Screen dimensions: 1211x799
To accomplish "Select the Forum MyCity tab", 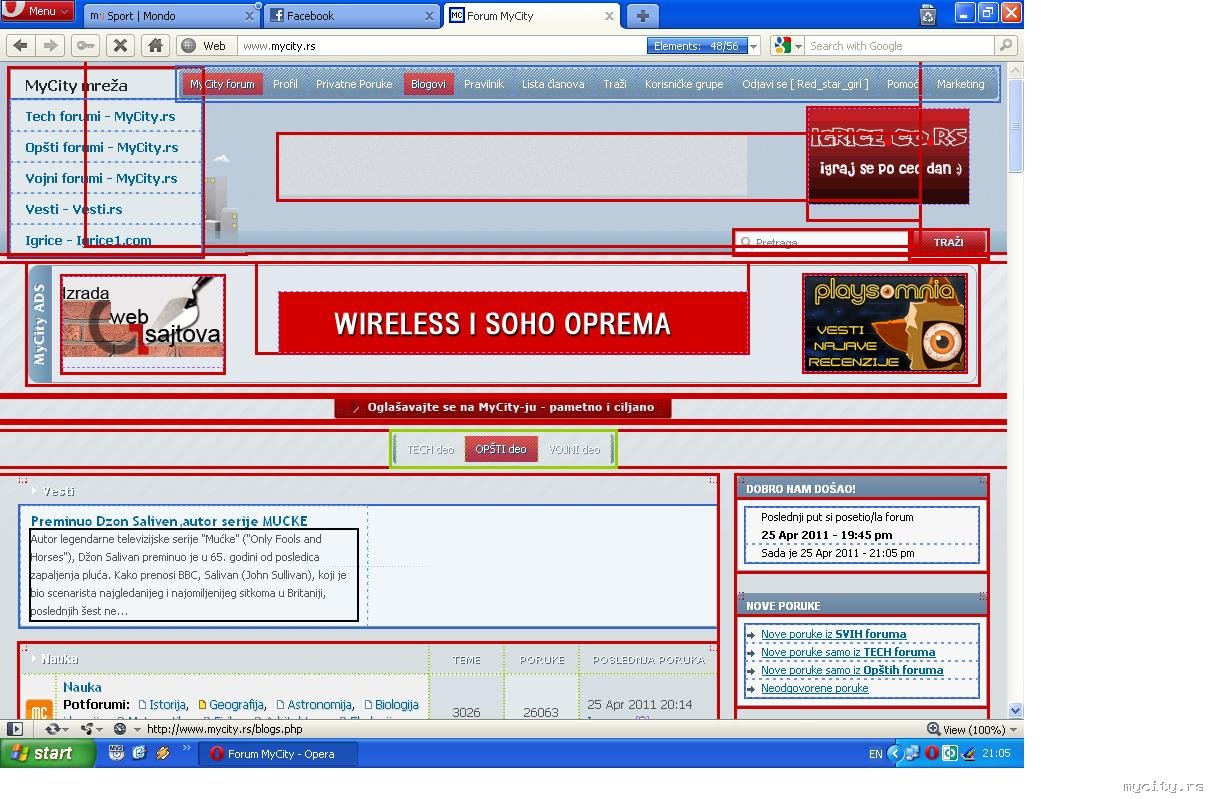I will click(x=532, y=16).
